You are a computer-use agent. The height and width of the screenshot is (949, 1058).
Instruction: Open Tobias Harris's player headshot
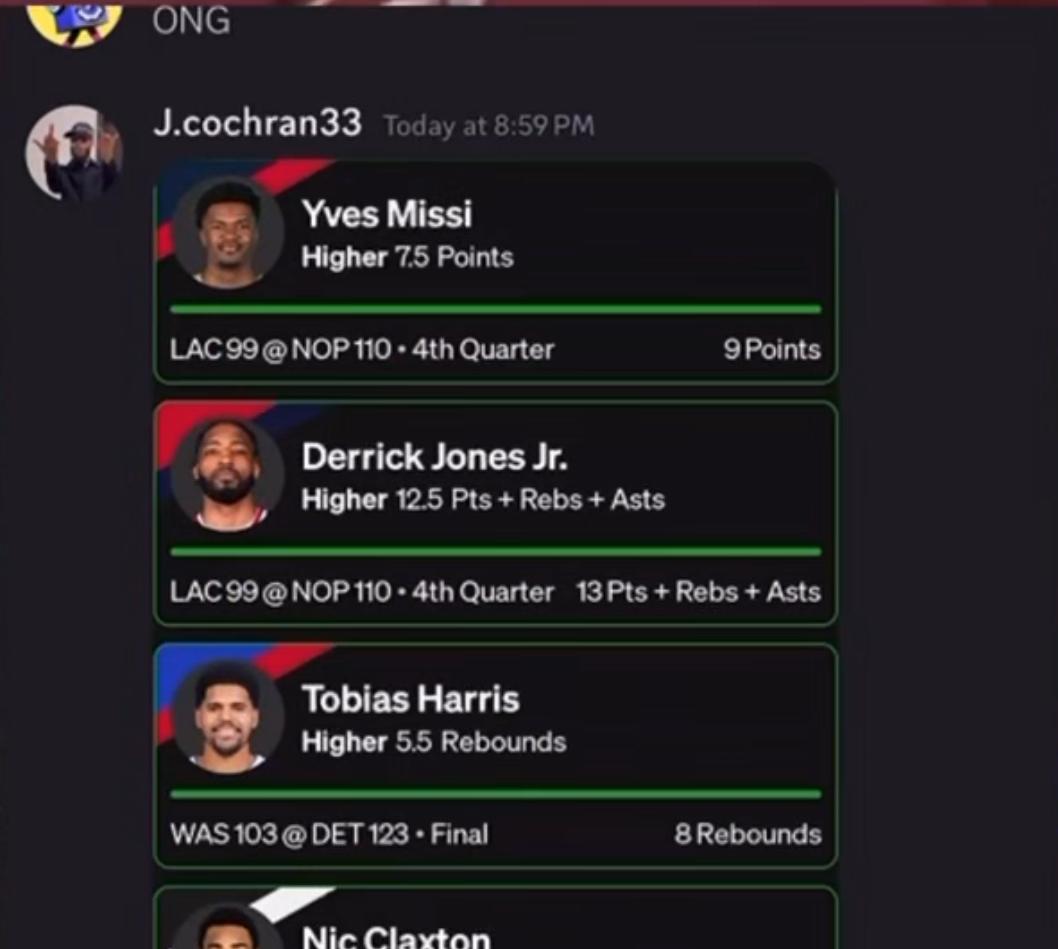pyautogui.click(x=228, y=717)
